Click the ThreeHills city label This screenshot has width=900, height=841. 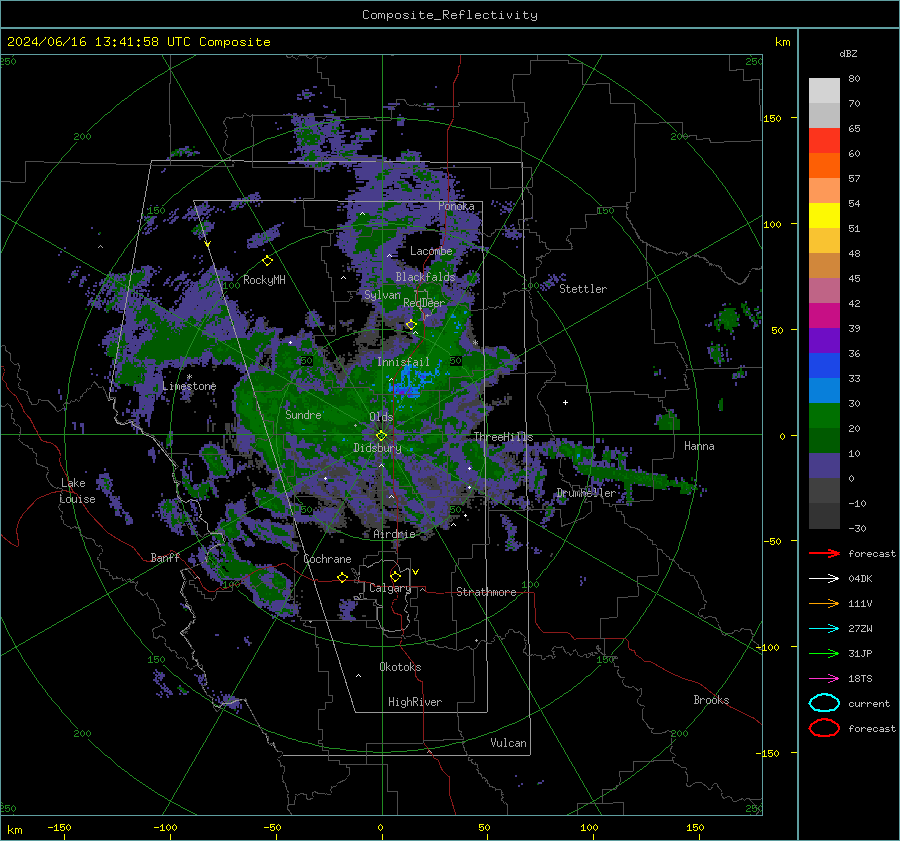(503, 437)
